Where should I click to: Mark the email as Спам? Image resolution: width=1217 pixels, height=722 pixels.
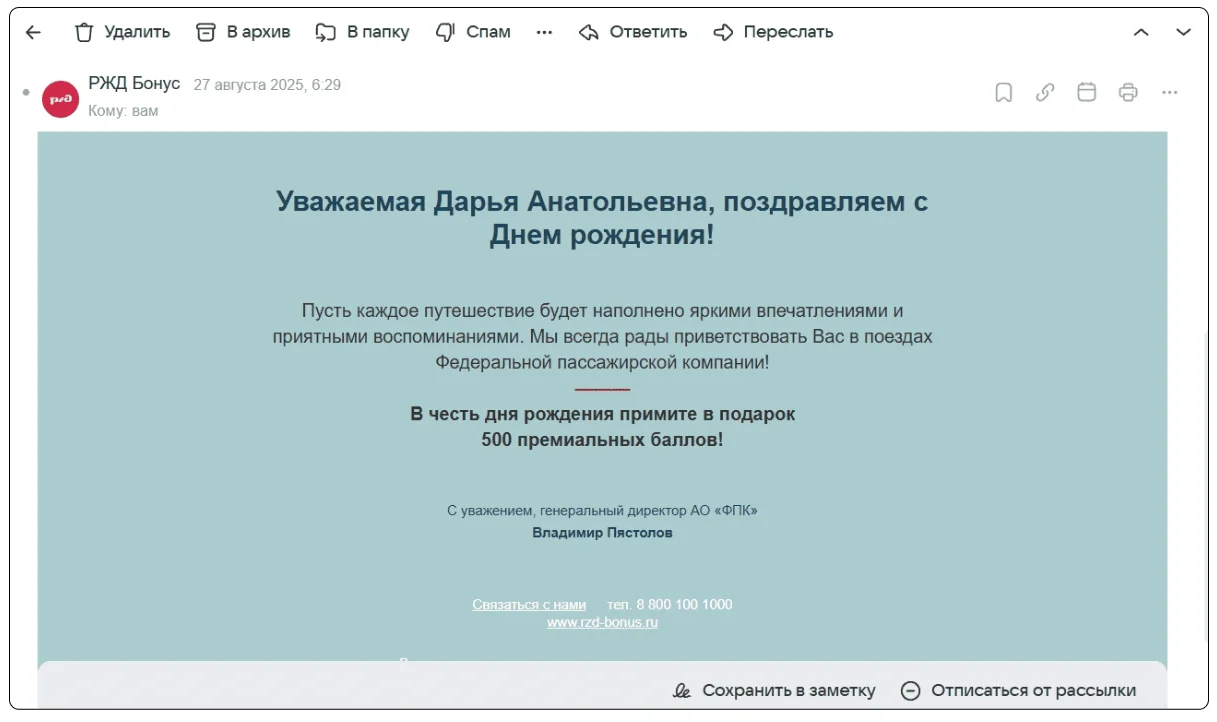click(x=473, y=32)
